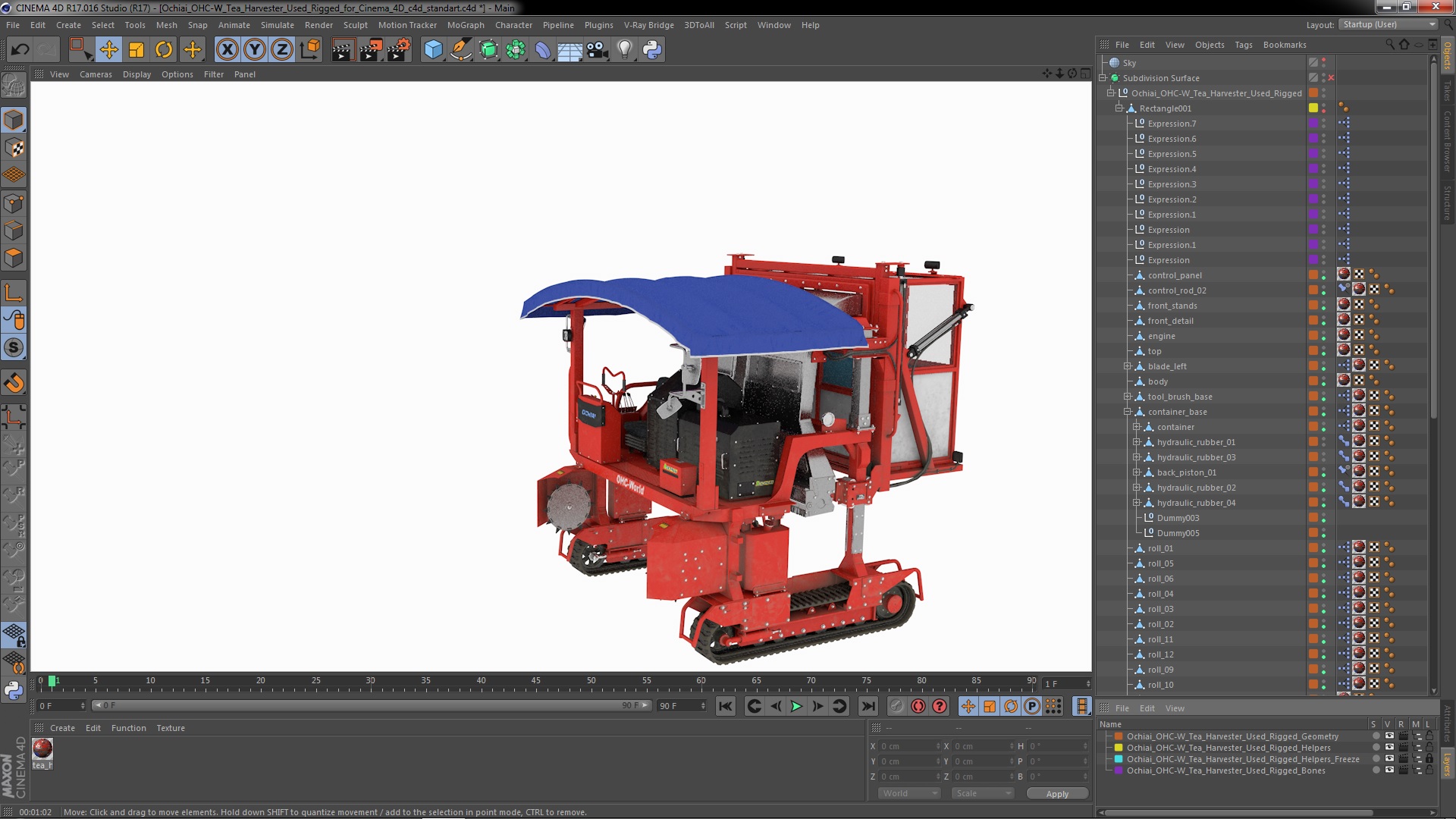Click the Render View clapperboard icon
The image size is (1456, 819).
pos(343,50)
